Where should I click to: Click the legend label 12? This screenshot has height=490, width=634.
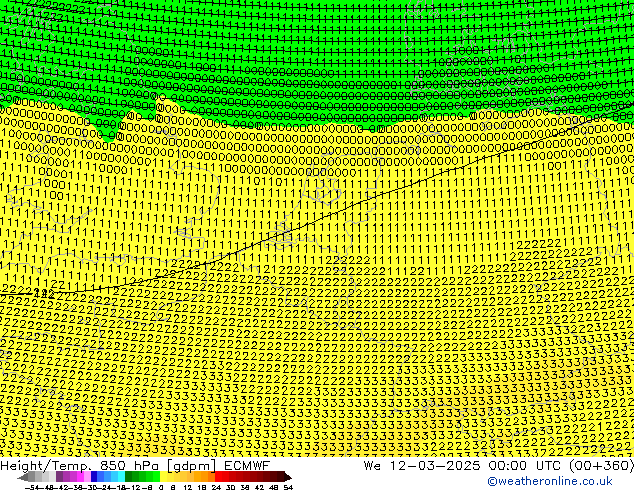pyautogui.click(x=187, y=487)
